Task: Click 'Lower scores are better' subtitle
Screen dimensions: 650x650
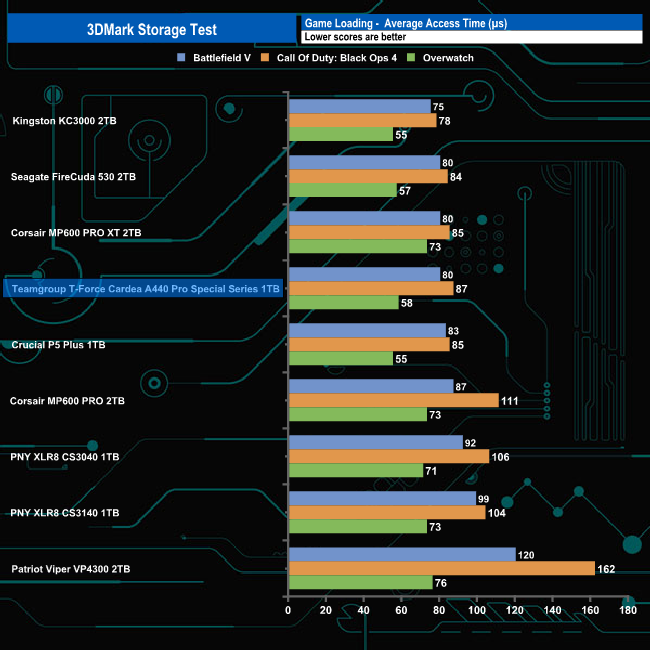Action: click(x=355, y=37)
